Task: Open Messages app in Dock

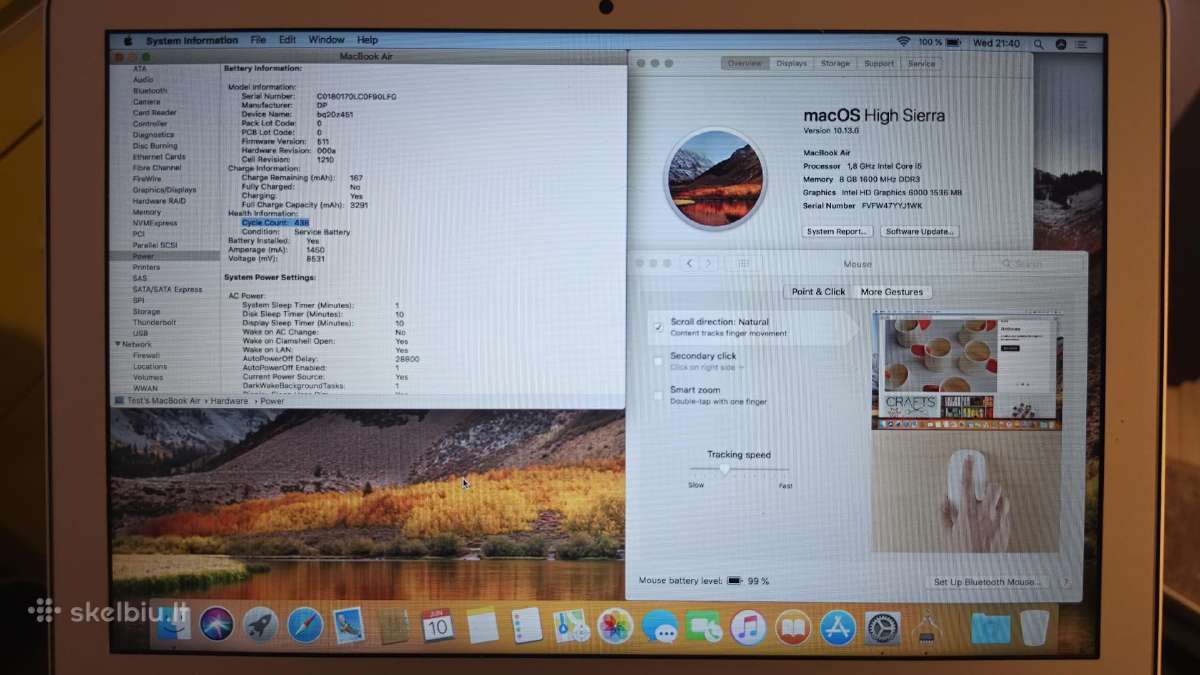Action: [x=660, y=627]
